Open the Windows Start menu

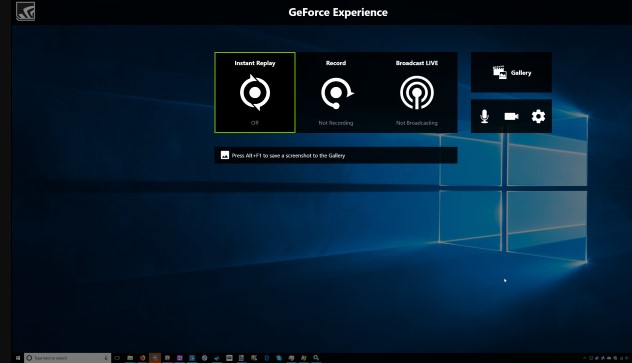point(18,358)
